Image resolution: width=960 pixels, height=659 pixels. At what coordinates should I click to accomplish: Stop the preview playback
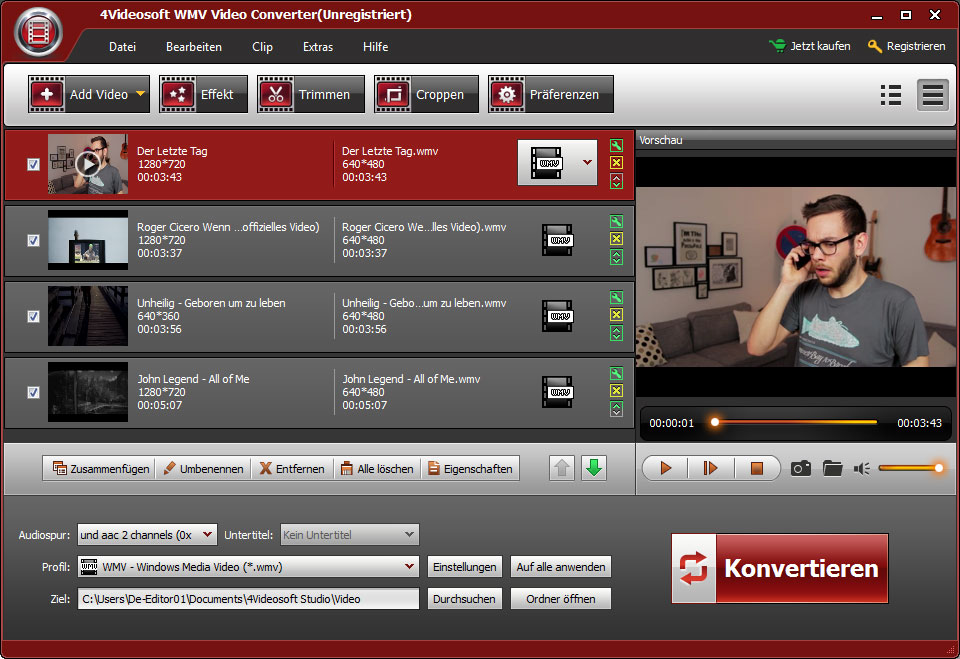coord(757,469)
